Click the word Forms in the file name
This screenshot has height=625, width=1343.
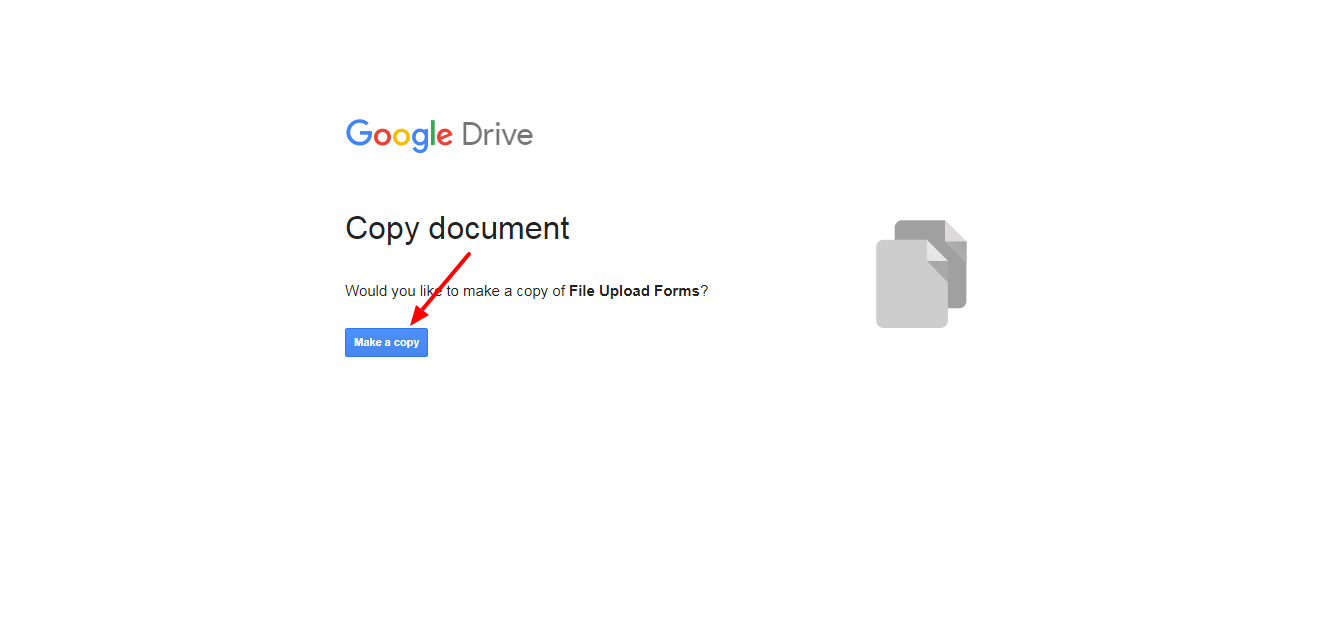pos(677,291)
